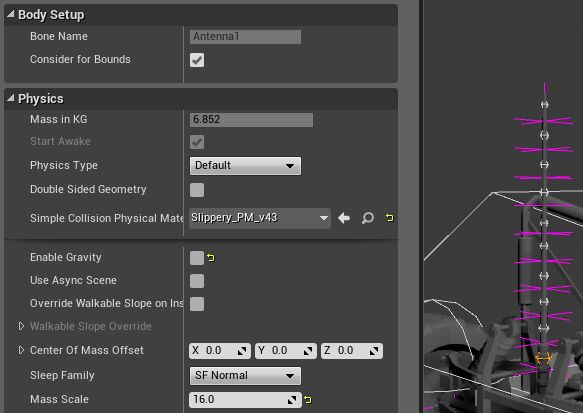The image size is (583, 413).
Task: Click the Simple Collision Physical Material label
Action: tap(107, 218)
